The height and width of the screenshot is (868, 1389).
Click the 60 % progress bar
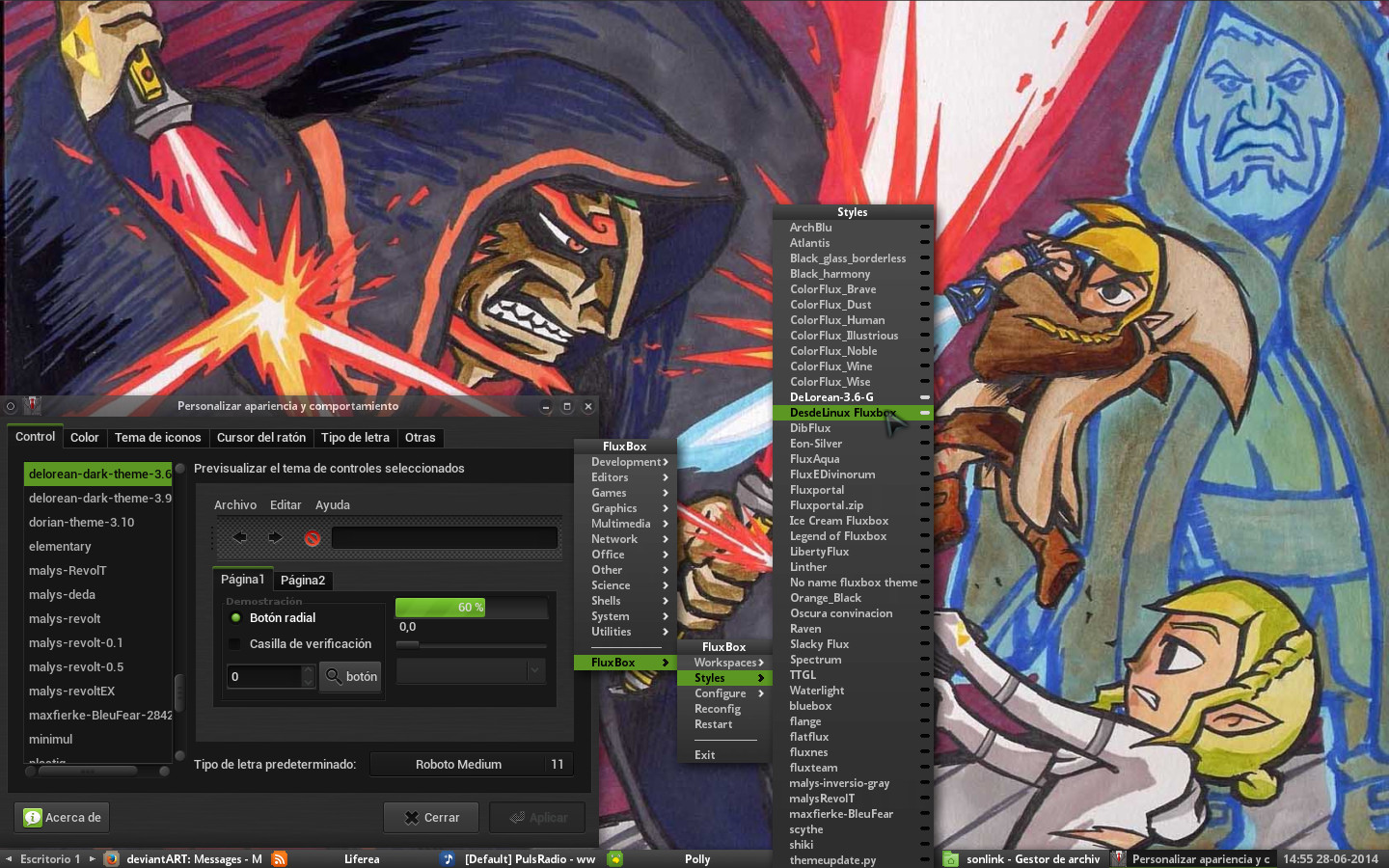pyautogui.click(x=471, y=608)
